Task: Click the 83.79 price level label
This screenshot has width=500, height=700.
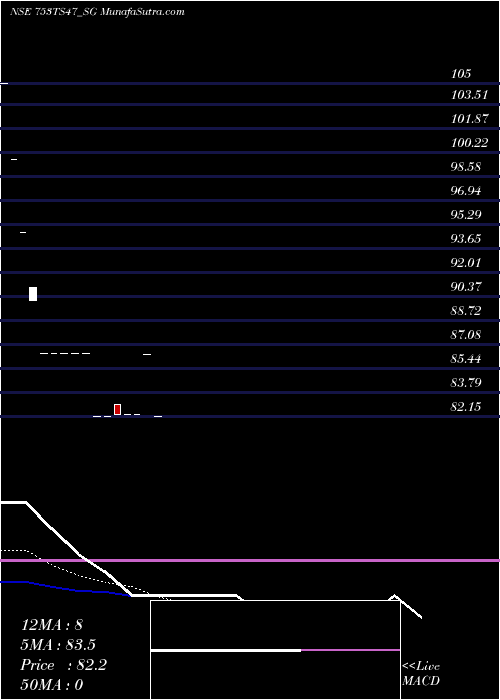Action: [x=466, y=383]
